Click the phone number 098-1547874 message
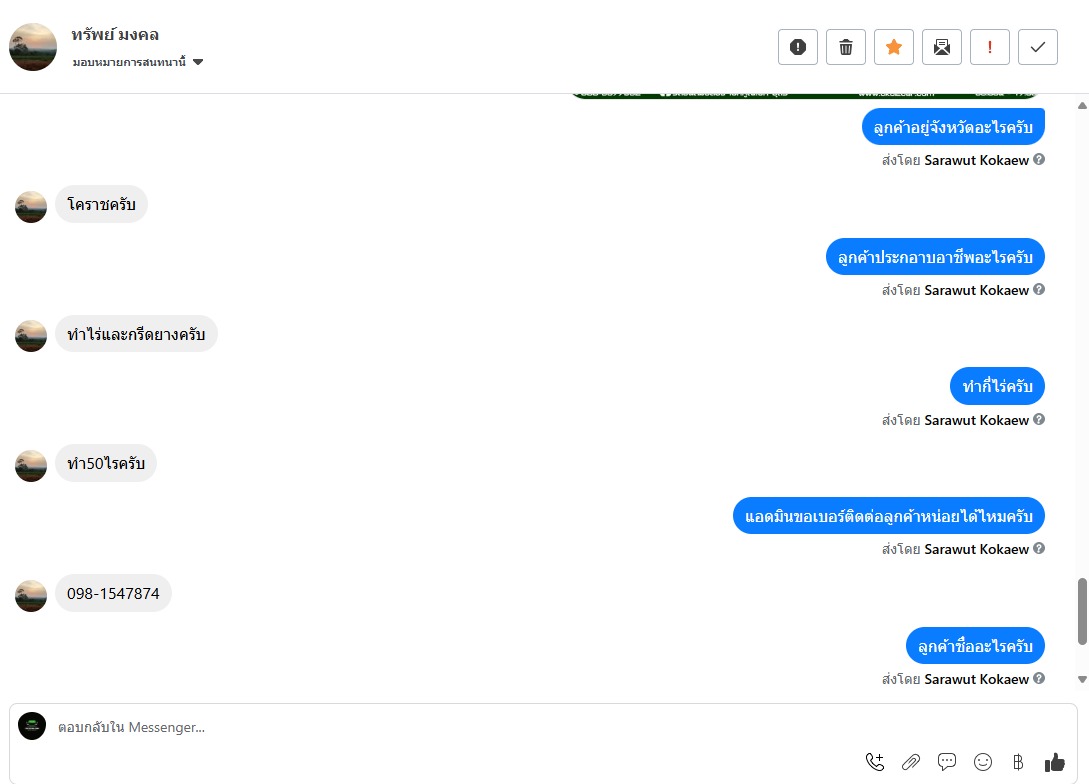1089x784 pixels. tap(113, 593)
